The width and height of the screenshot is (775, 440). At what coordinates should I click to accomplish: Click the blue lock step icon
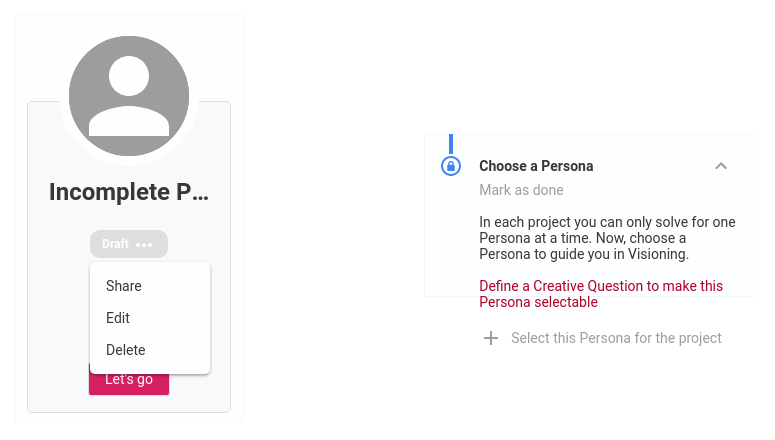[x=451, y=166]
